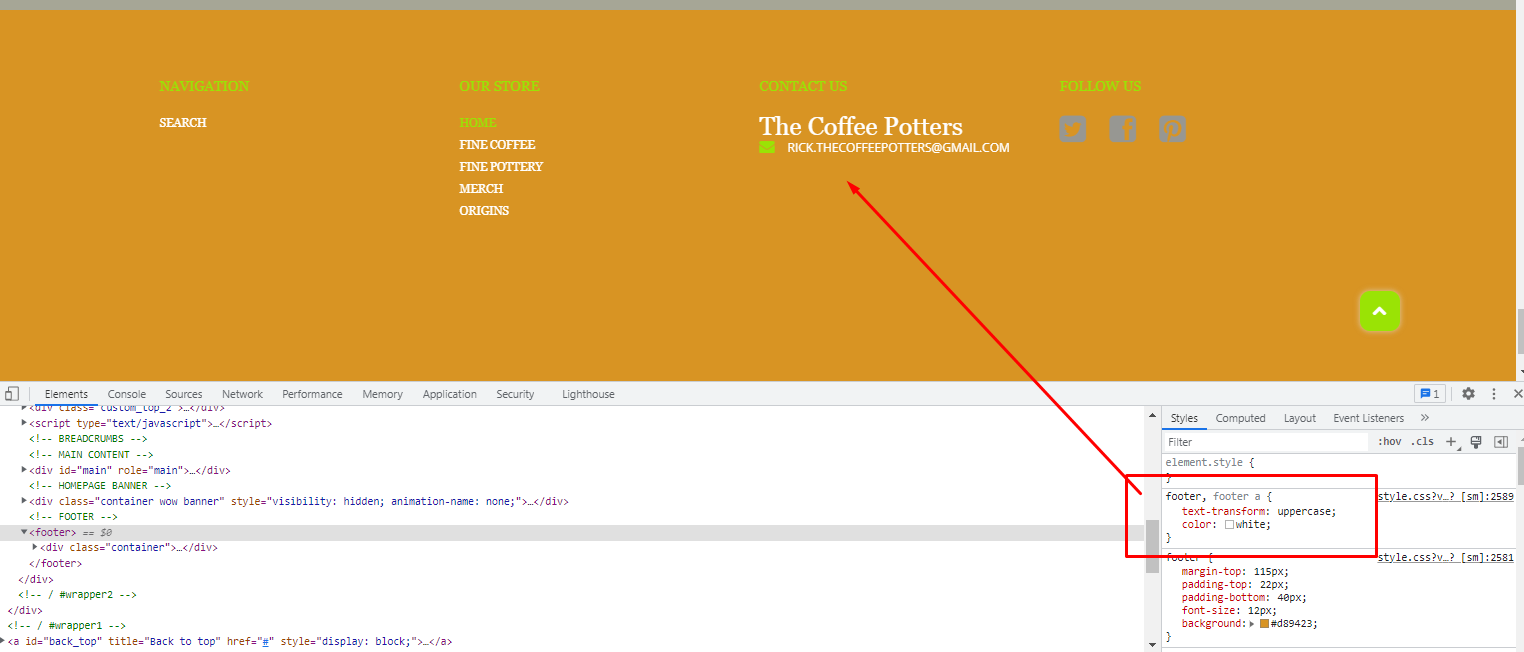The width and height of the screenshot is (1524, 652).
Task: Select the MAIN CONTENT comment line
Action: pyautogui.click(x=91, y=454)
